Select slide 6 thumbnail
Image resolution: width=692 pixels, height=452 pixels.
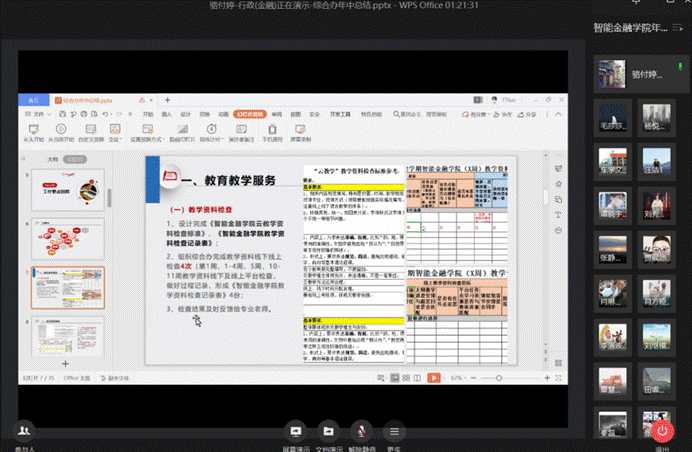click(68, 239)
